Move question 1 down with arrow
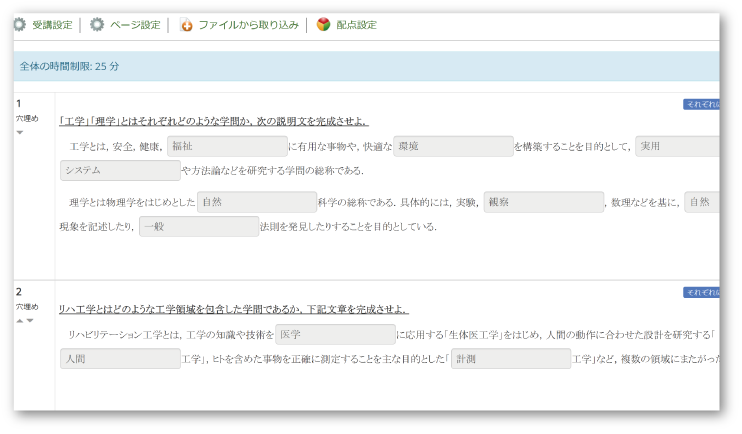 pyautogui.click(x=20, y=133)
